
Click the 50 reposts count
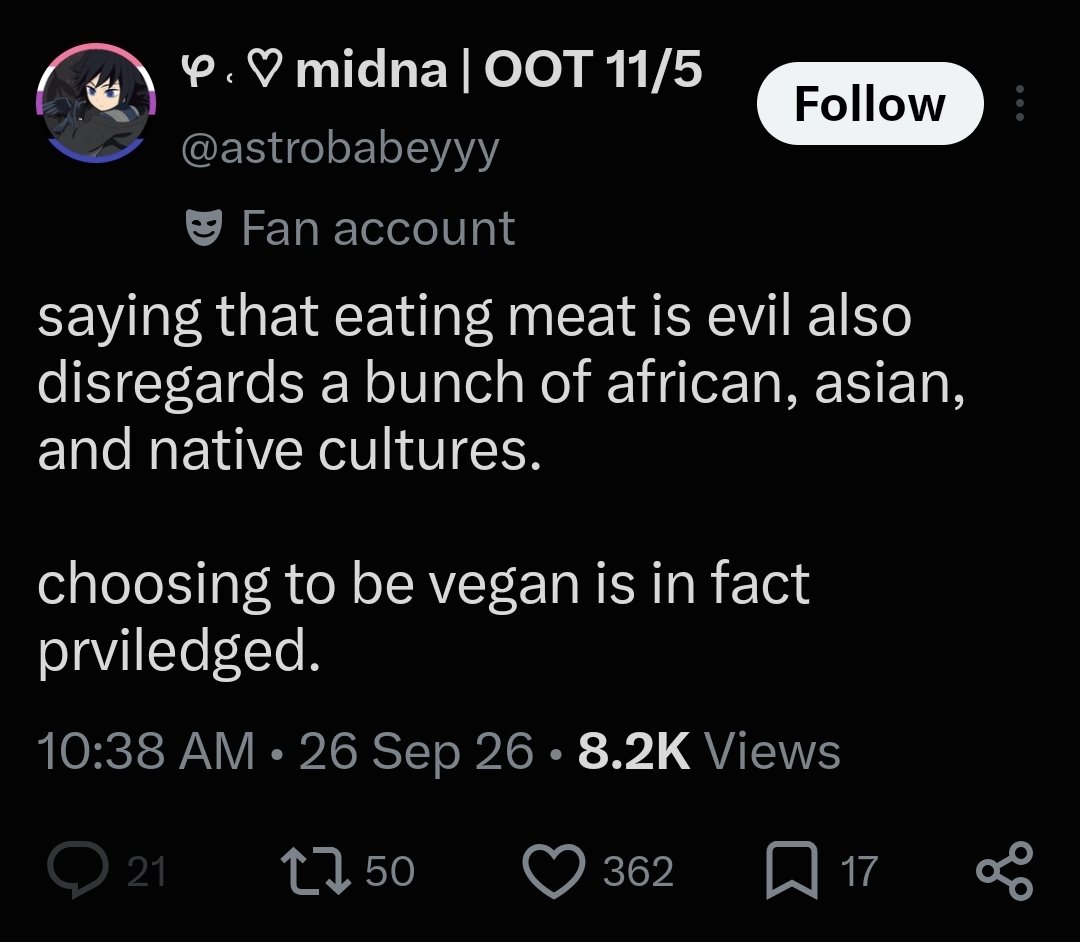point(390,871)
